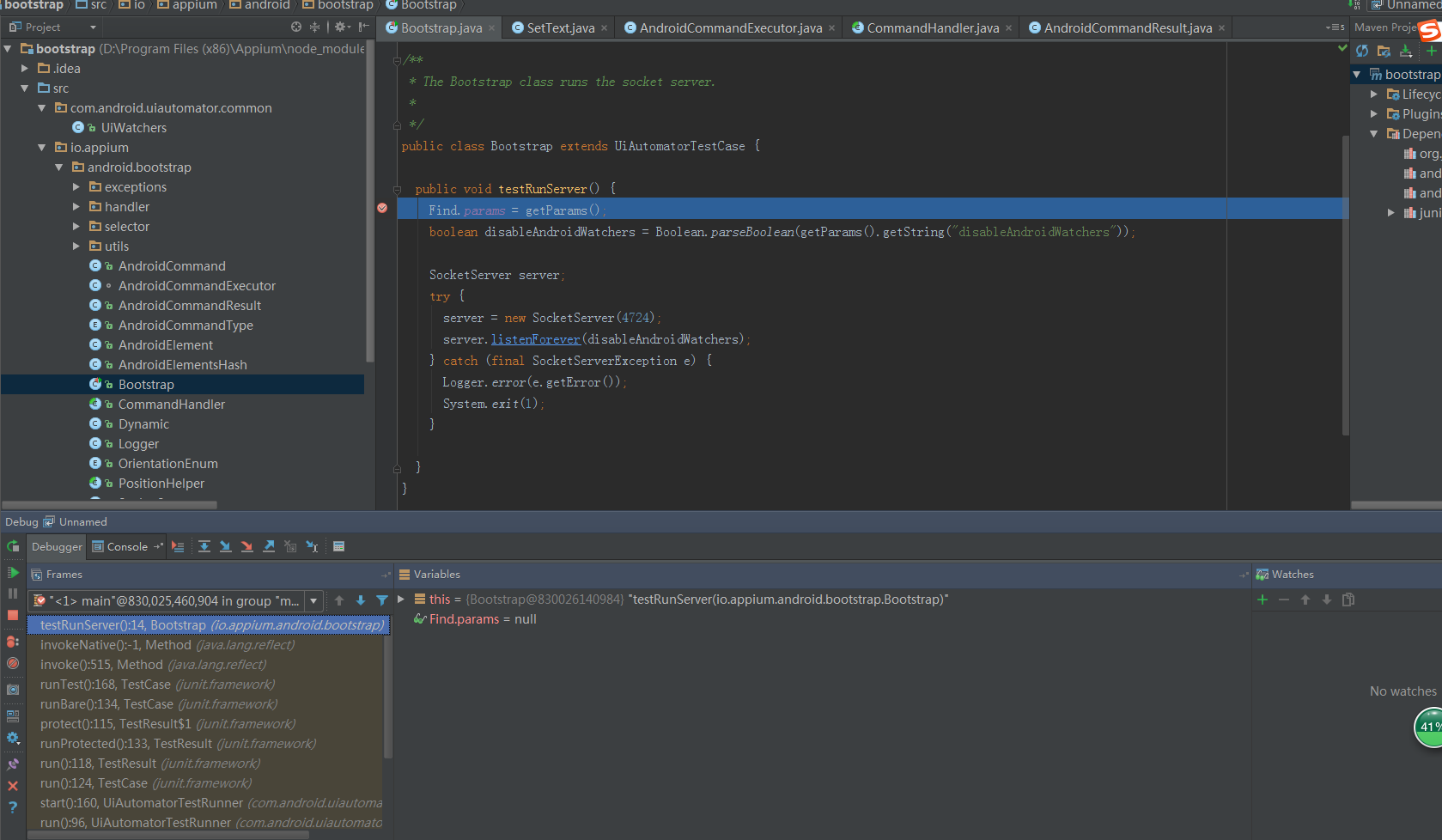The image size is (1442, 840).
Task: Select the Find.params = null variable
Action: click(x=483, y=619)
